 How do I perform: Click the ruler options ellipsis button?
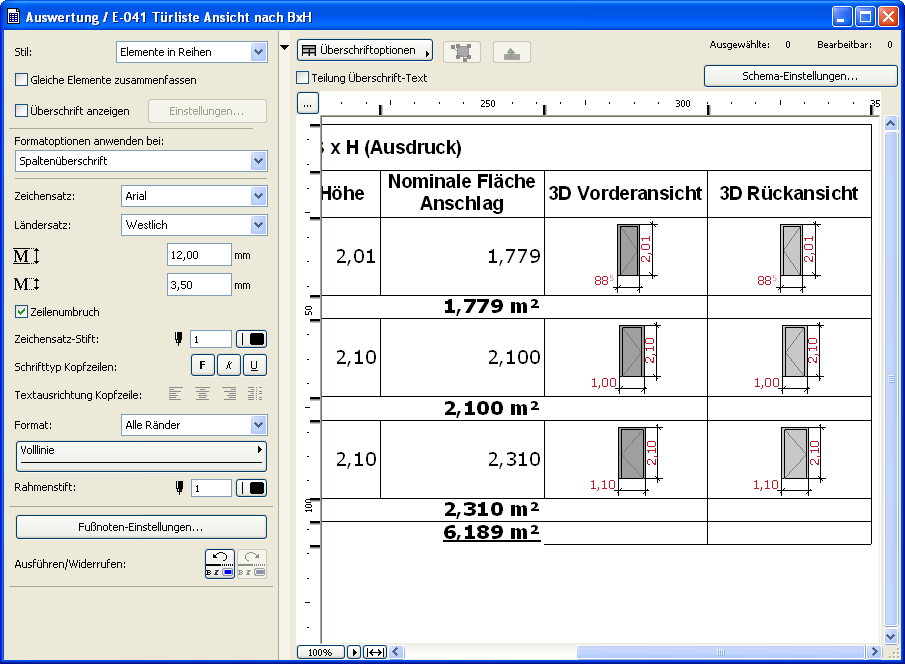[x=308, y=103]
